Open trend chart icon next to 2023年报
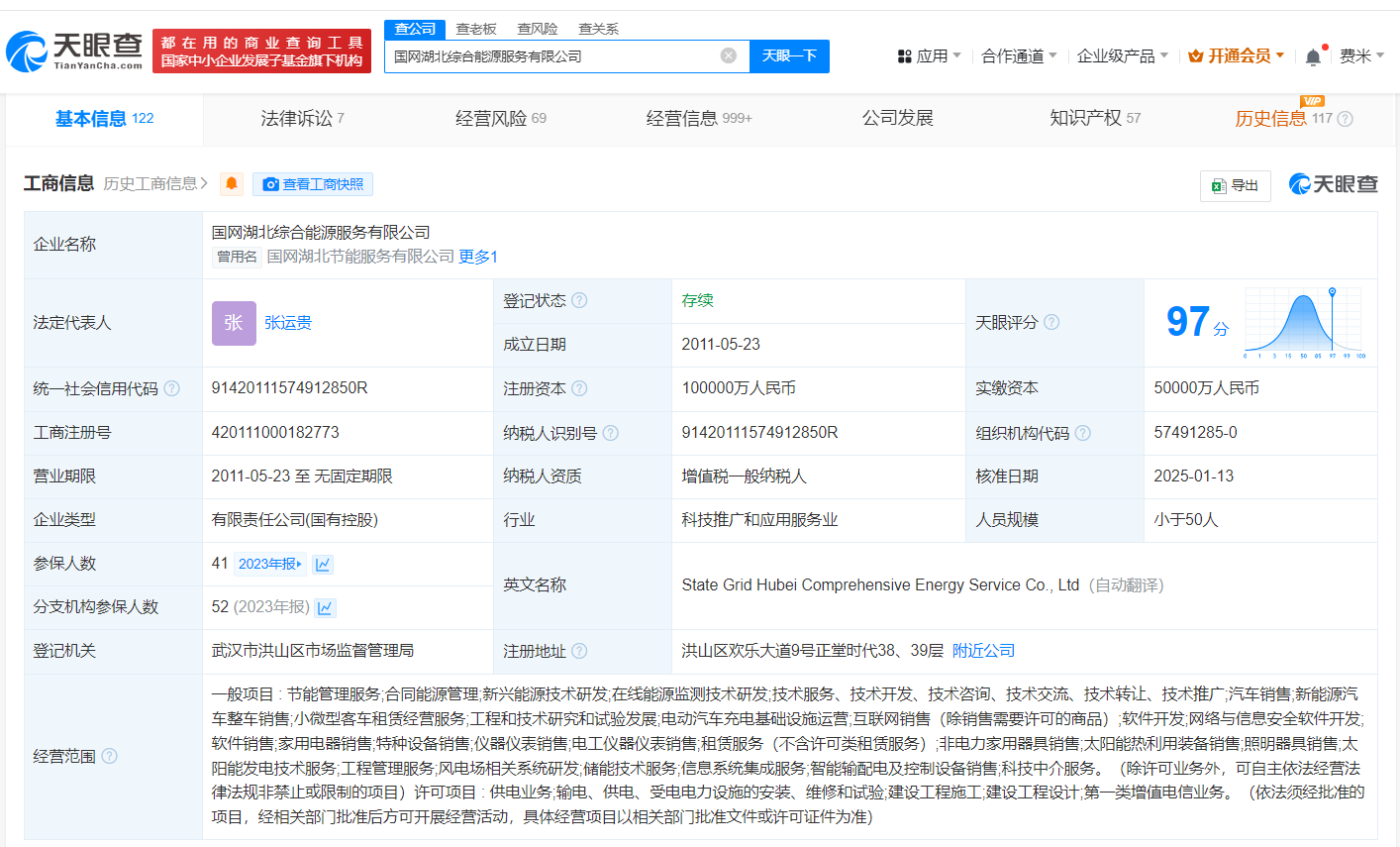This screenshot has height=847, width=1400. [323, 565]
